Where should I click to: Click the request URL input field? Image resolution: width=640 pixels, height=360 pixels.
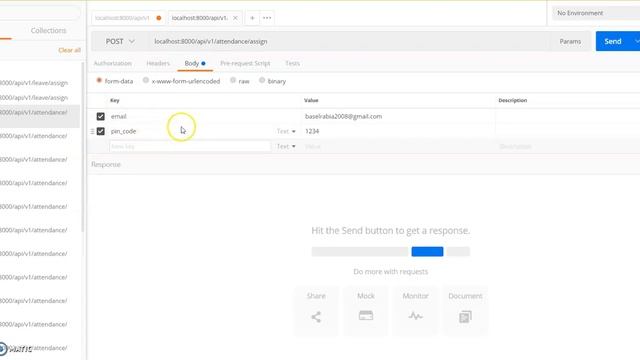point(347,42)
